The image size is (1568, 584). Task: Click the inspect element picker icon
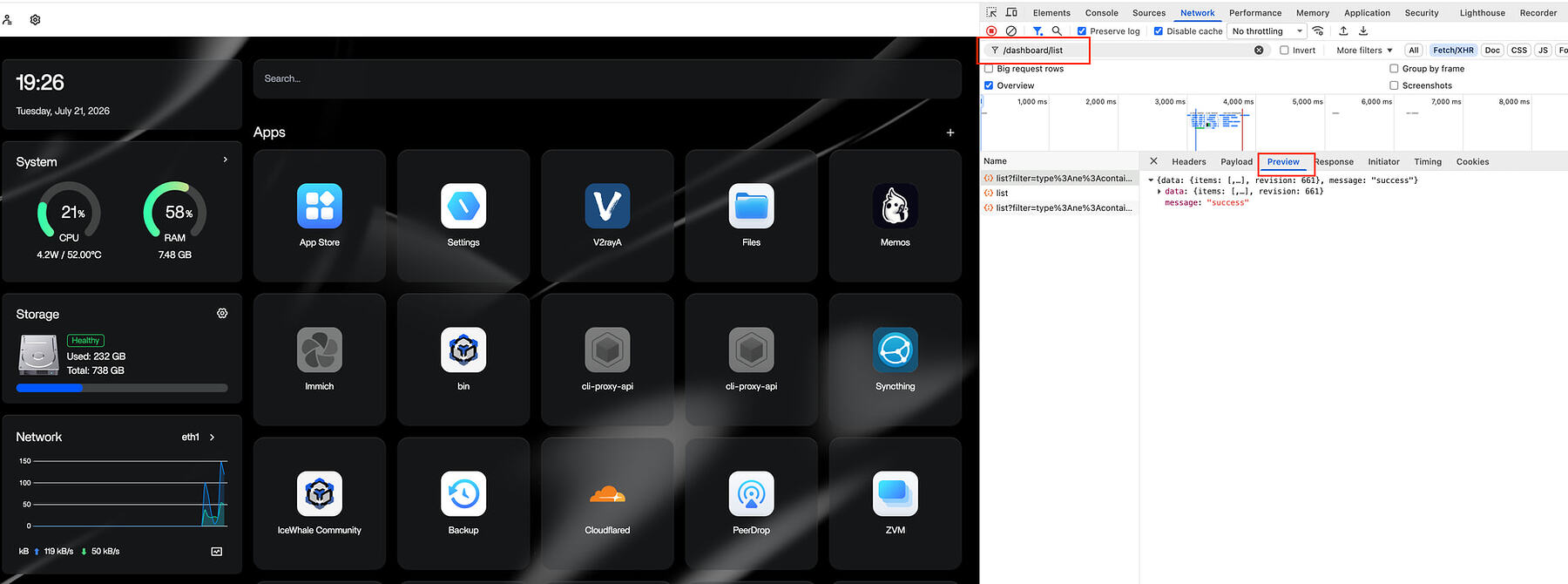coord(991,12)
